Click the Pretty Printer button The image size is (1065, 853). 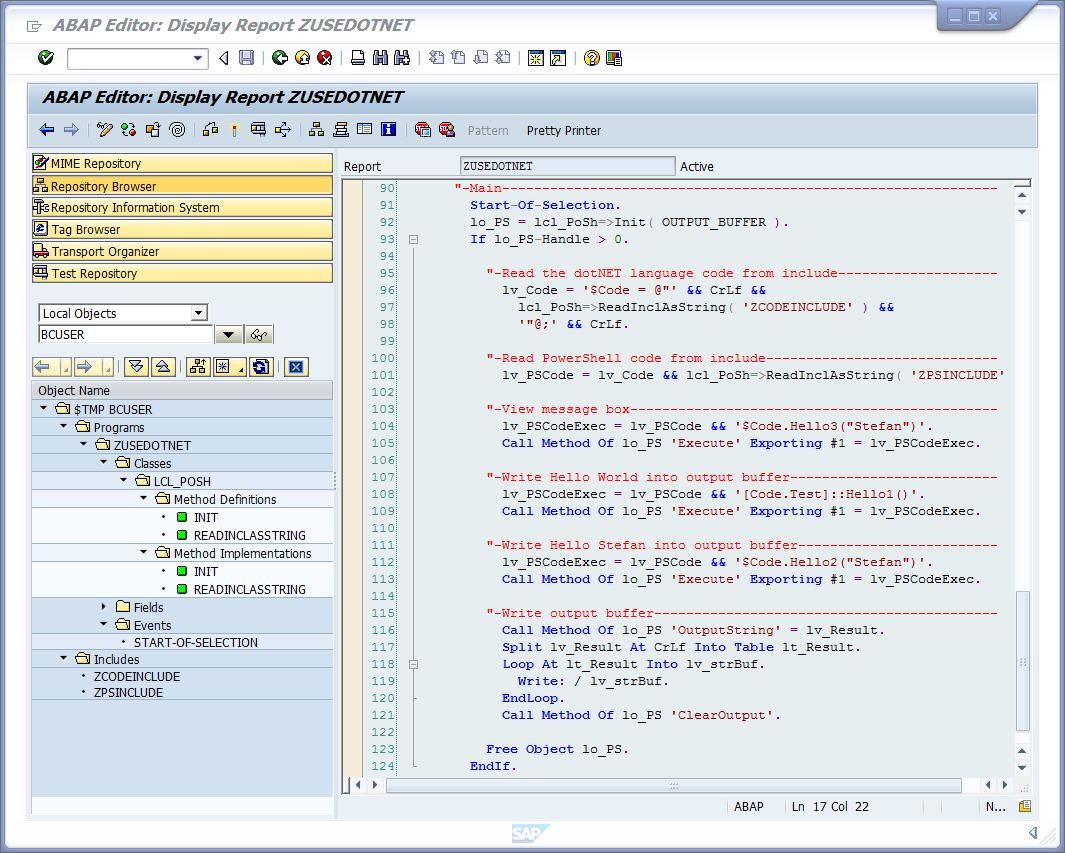coord(564,131)
